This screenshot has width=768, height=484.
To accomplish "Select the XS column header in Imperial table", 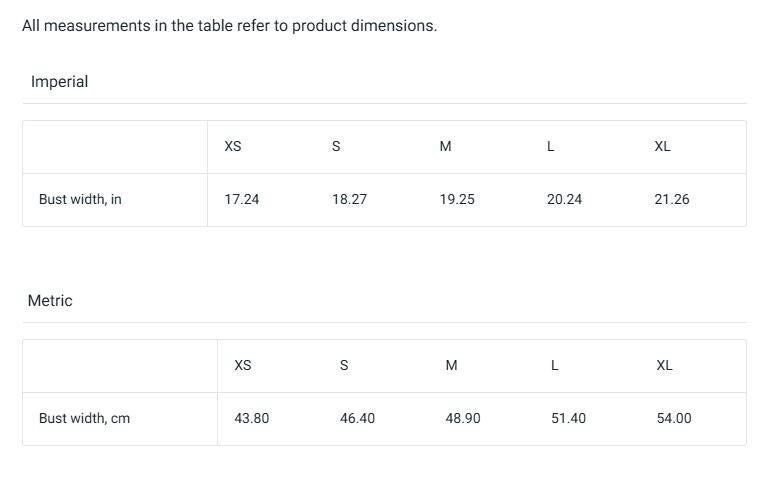I will (x=233, y=147).
